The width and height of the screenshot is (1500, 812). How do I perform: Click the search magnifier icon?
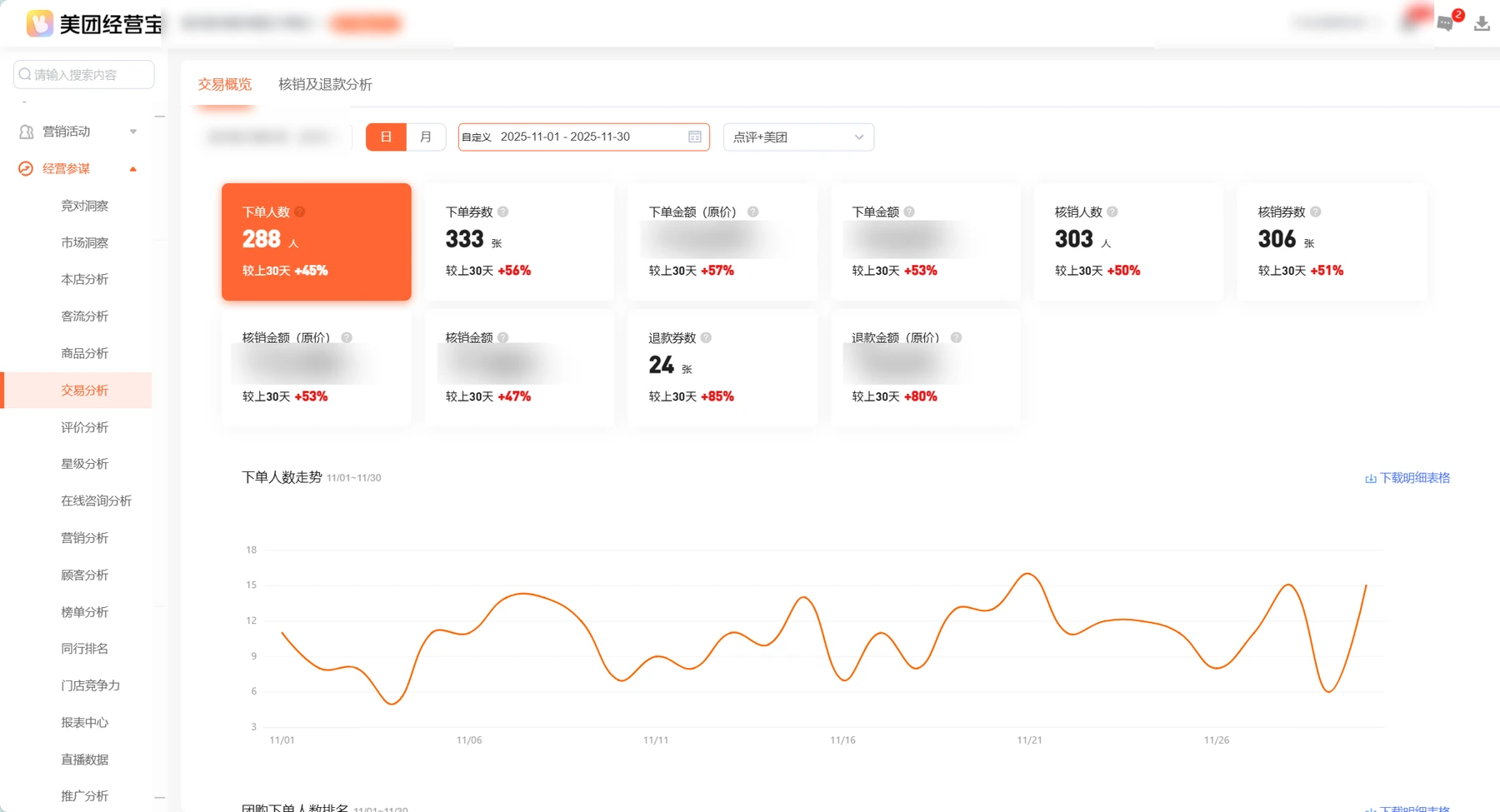(25, 74)
